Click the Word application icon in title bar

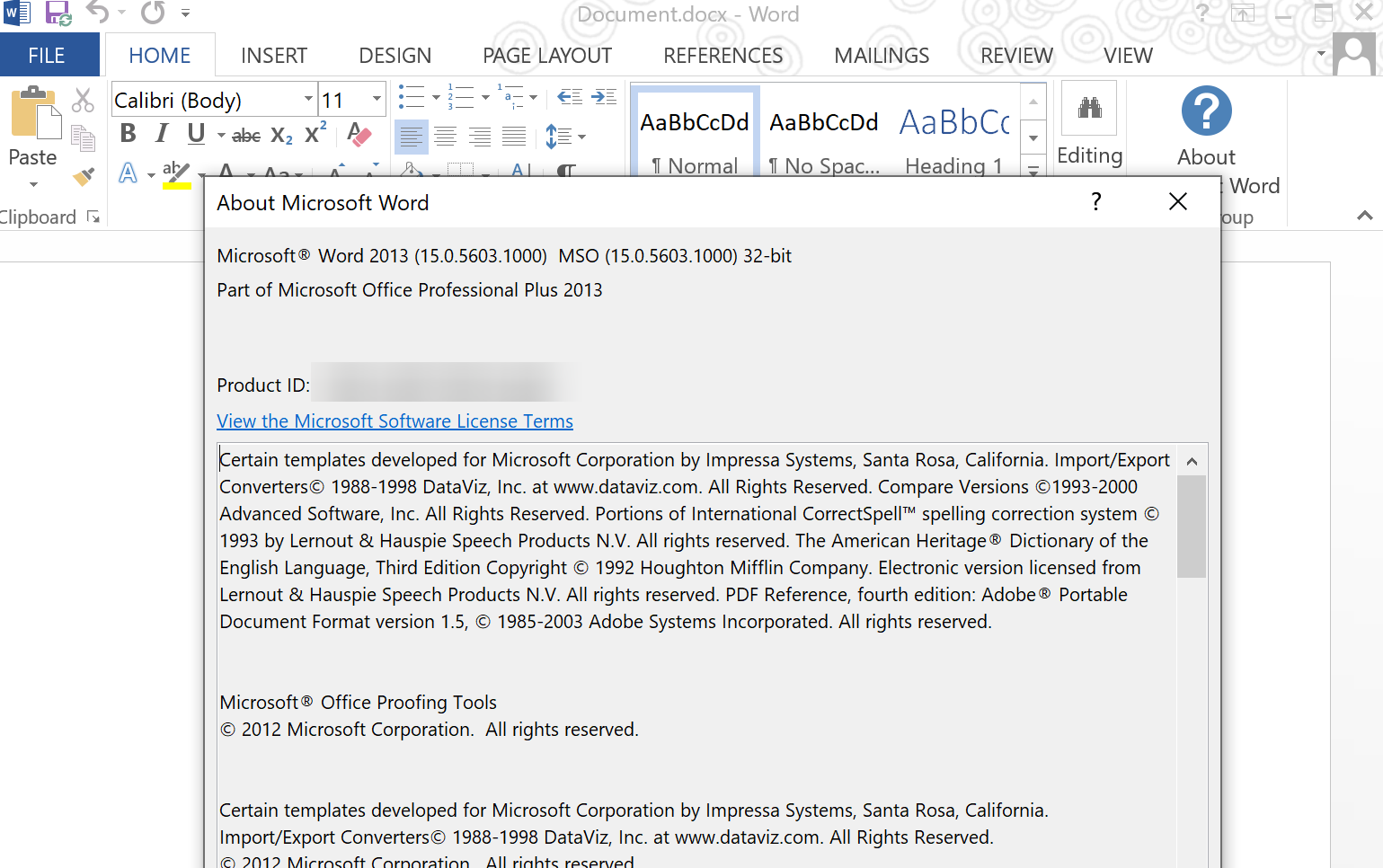(17, 13)
